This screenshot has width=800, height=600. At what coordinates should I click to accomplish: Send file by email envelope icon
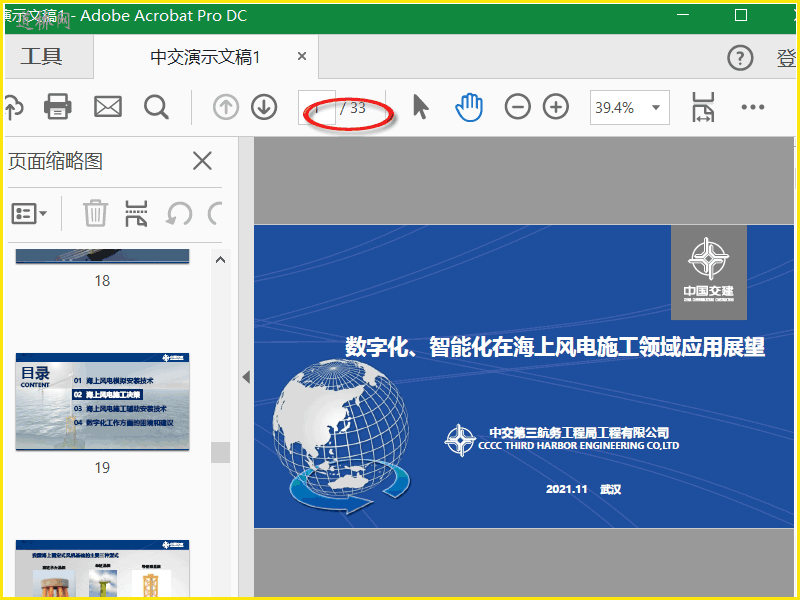point(108,107)
